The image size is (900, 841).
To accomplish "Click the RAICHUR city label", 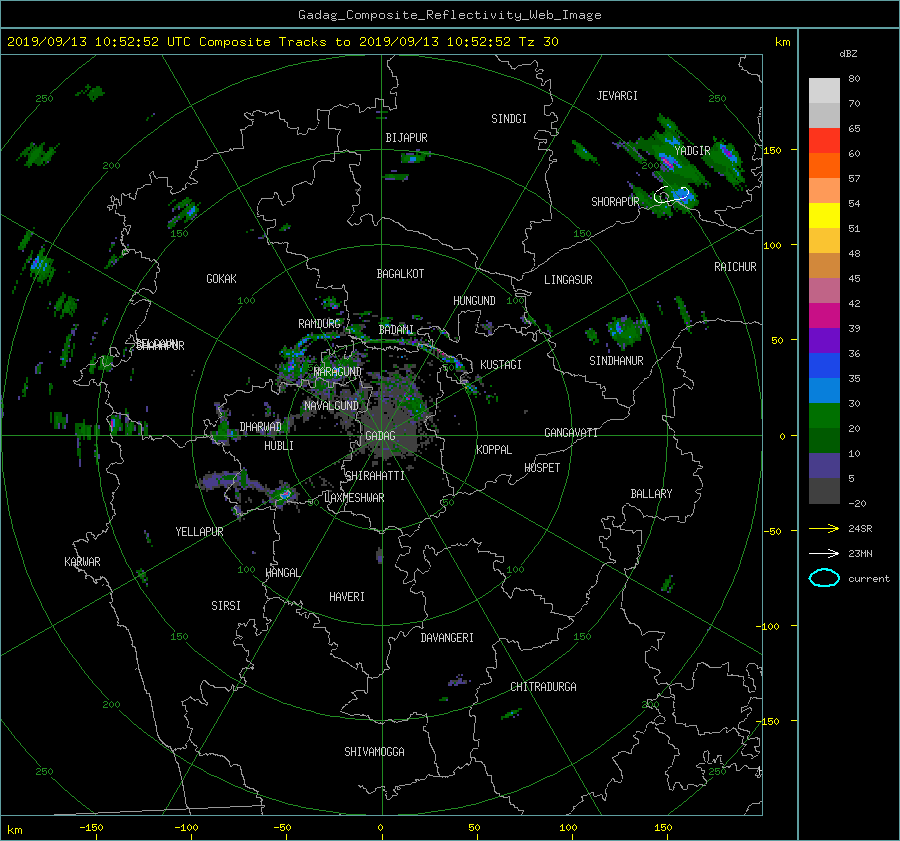I will point(735,267).
